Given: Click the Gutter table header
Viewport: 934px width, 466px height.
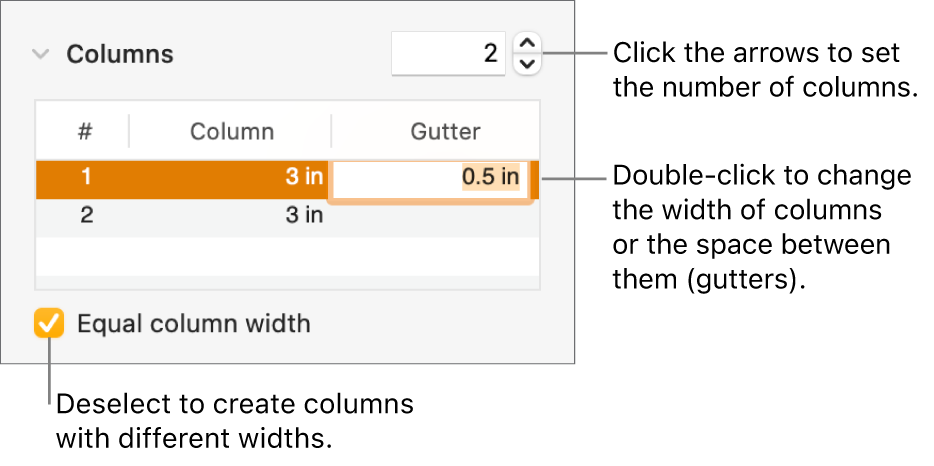Looking at the screenshot, I should coord(445,131).
